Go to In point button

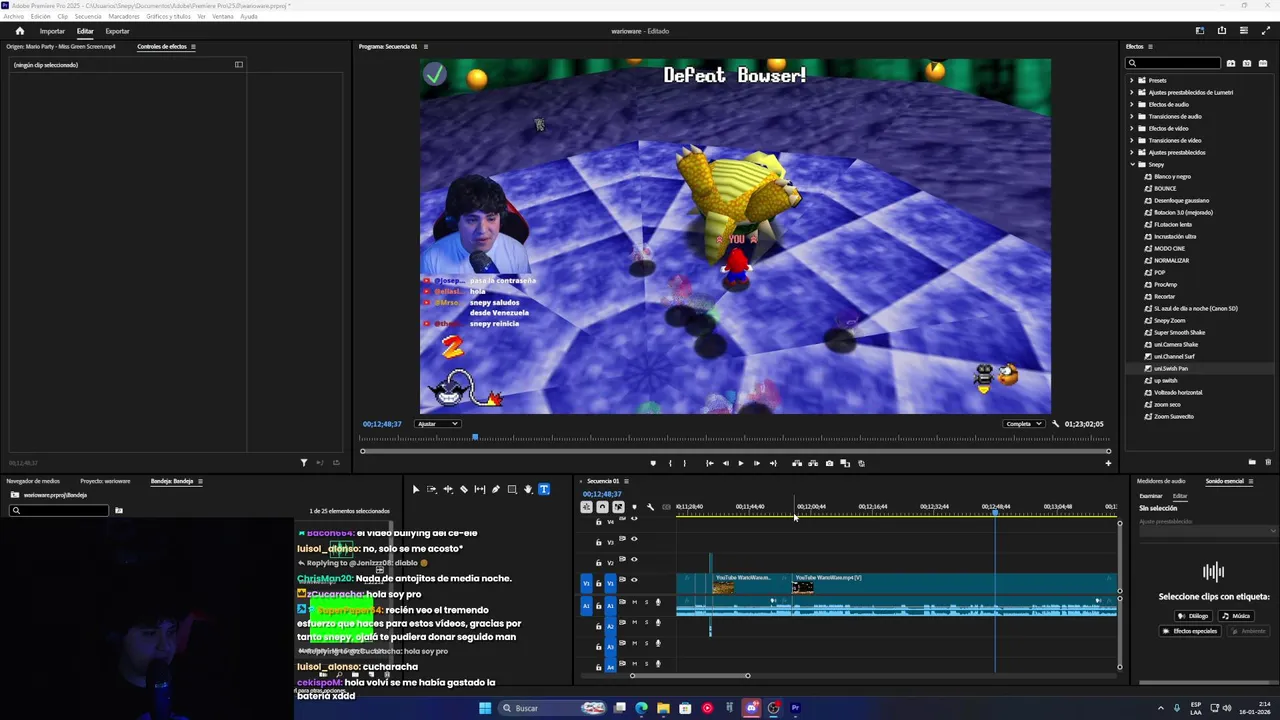point(710,463)
